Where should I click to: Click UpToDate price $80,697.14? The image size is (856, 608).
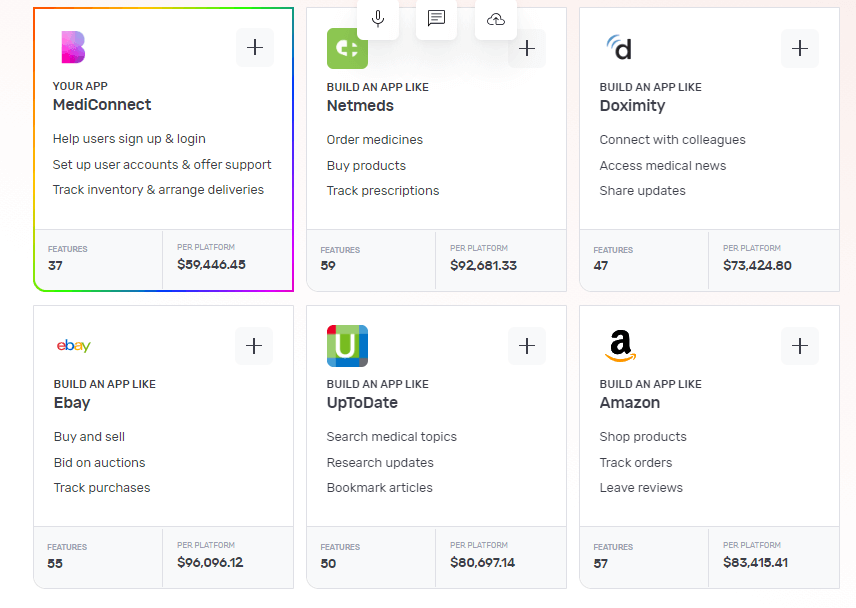[482, 563]
